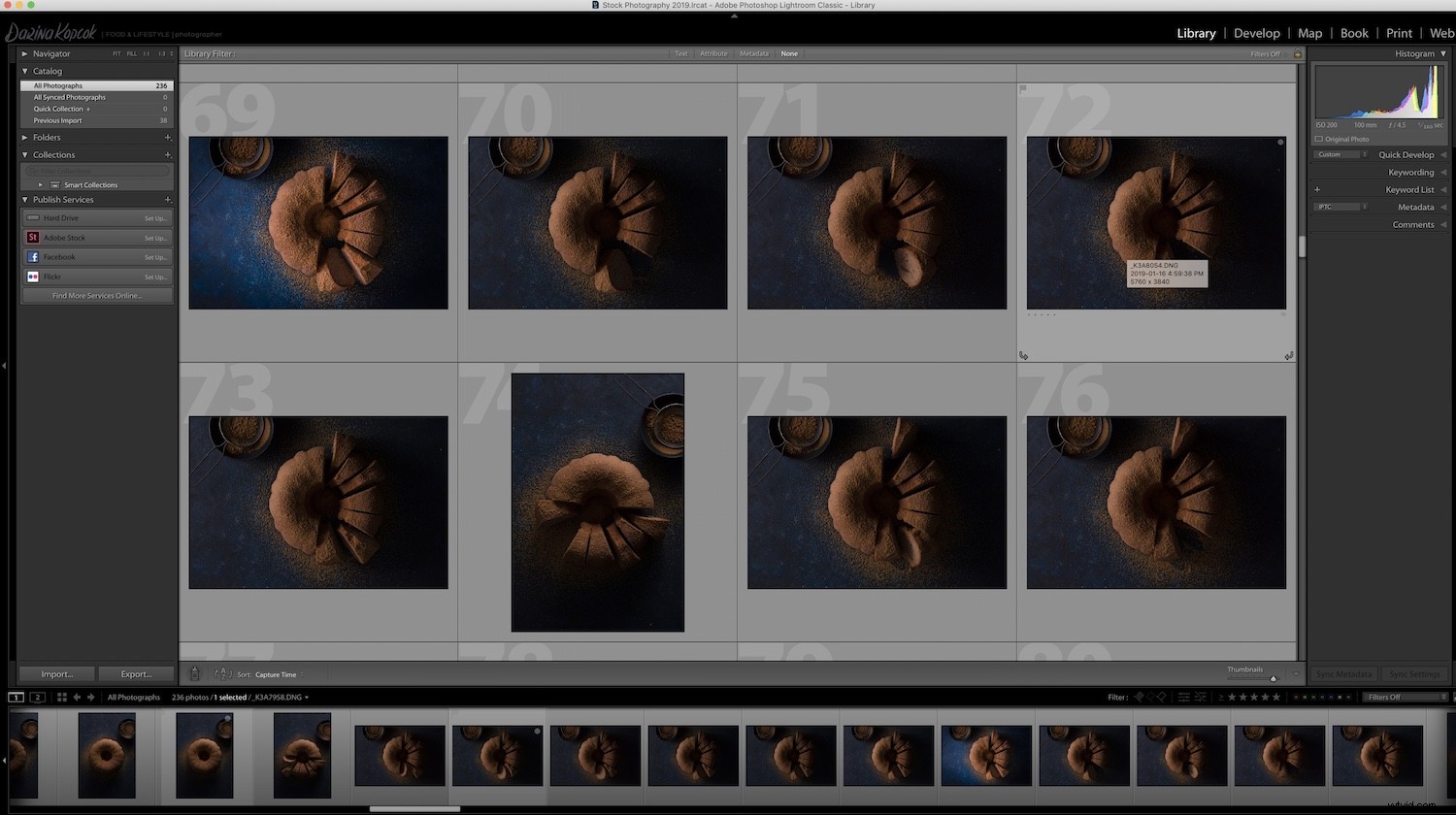Image resolution: width=1456 pixels, height=815 pixels.
Task: Click the plus icon next to Keyword List
Action: click(x=1317, y=189)
